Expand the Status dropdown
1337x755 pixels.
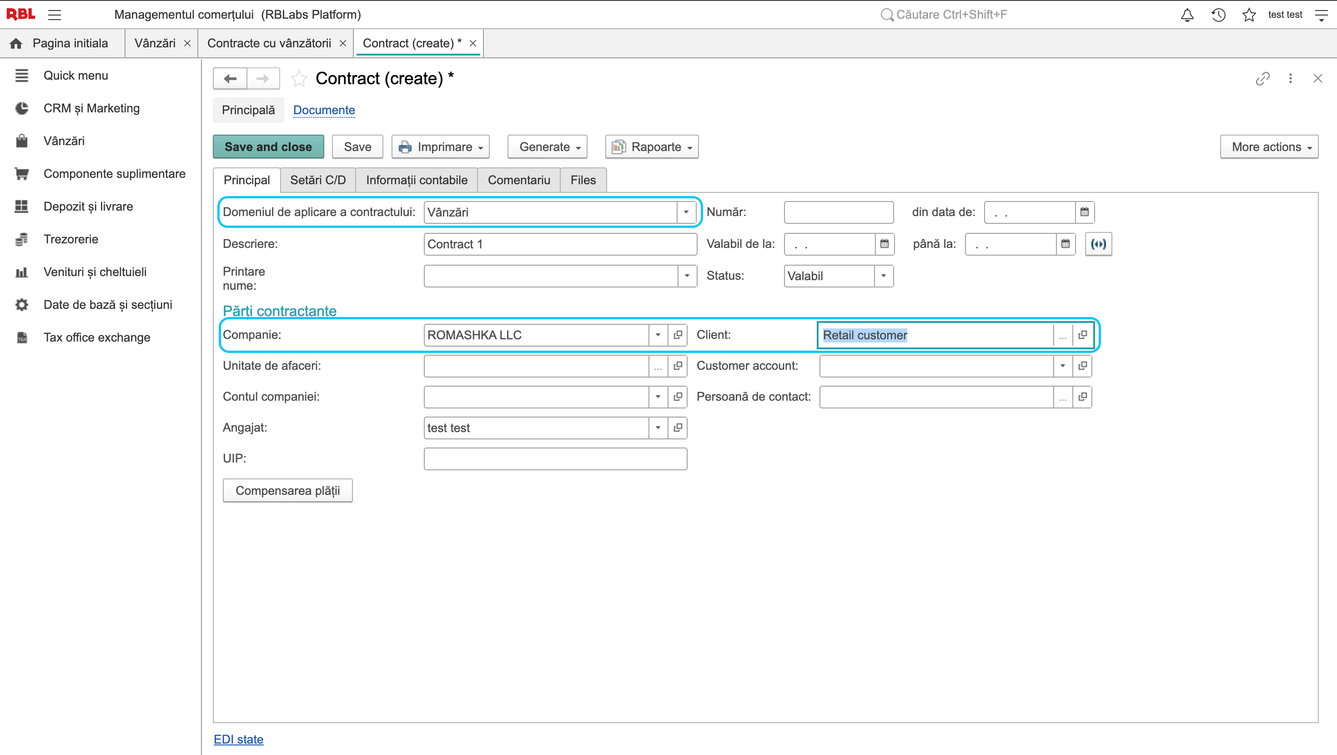pos(883,276)
